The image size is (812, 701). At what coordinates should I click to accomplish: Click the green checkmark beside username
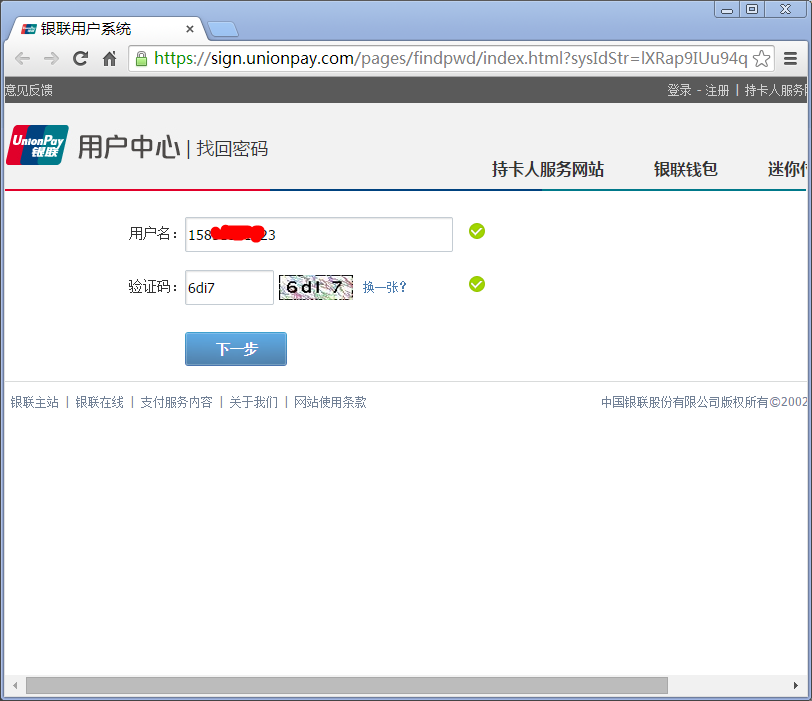click(477, 231)
